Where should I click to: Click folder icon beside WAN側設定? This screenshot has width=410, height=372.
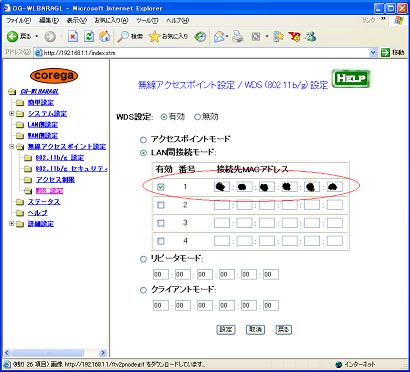[x=20, y=136]
